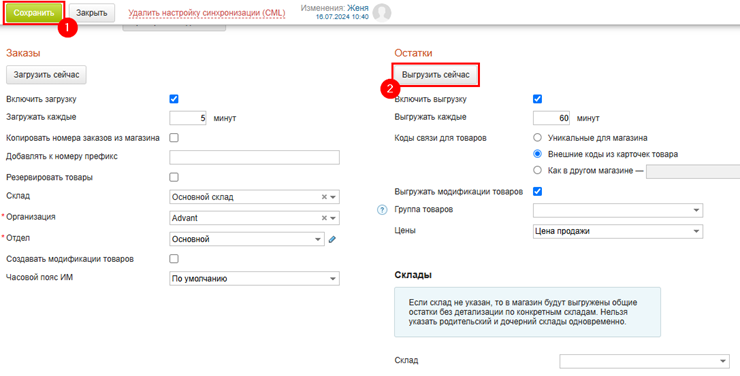
Task: Expand the Часовой пояс ИМ dropdown
Action: (x=254, y=278)
